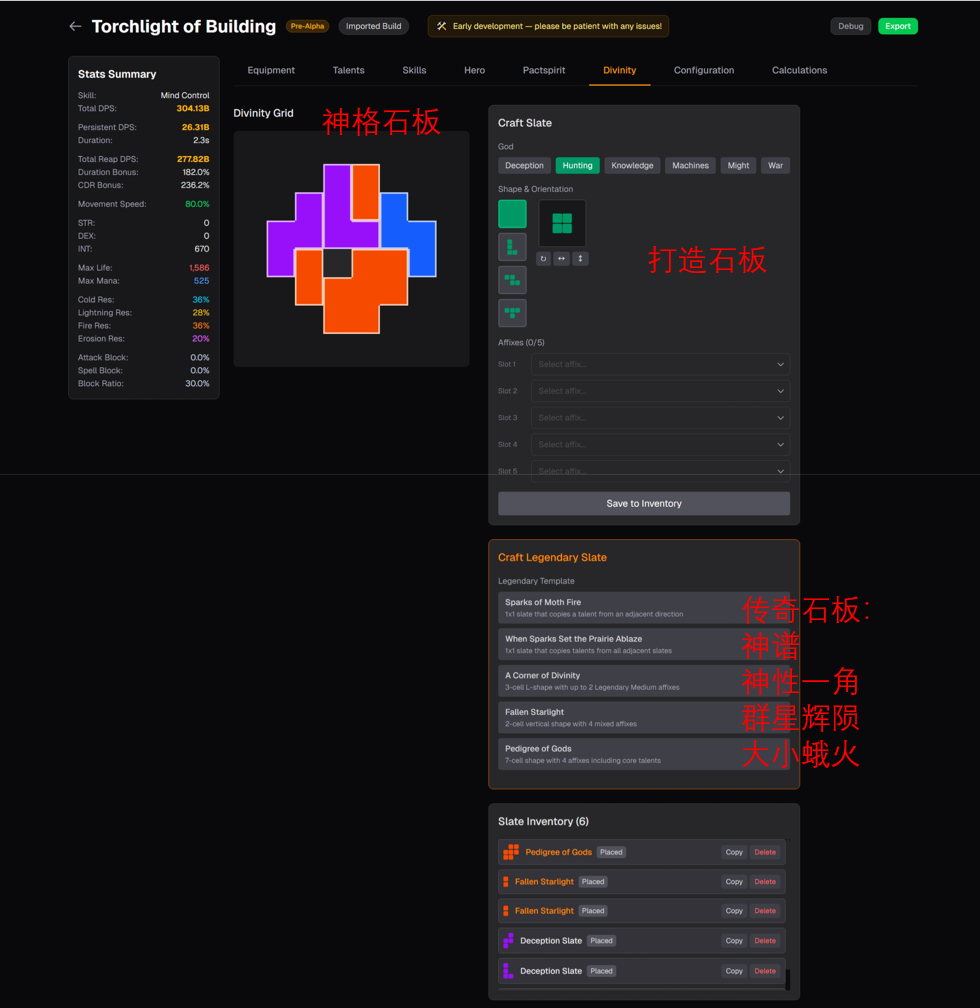Screen dimensions: 980x1008
Task: Flip the slate shape horizontally
Action: point(562,259)
